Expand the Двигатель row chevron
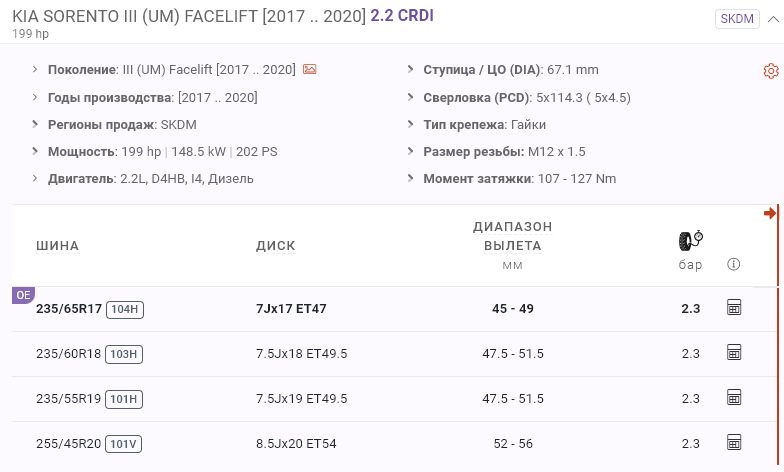Screen dimensions: 784x472 tap(36, 179)
